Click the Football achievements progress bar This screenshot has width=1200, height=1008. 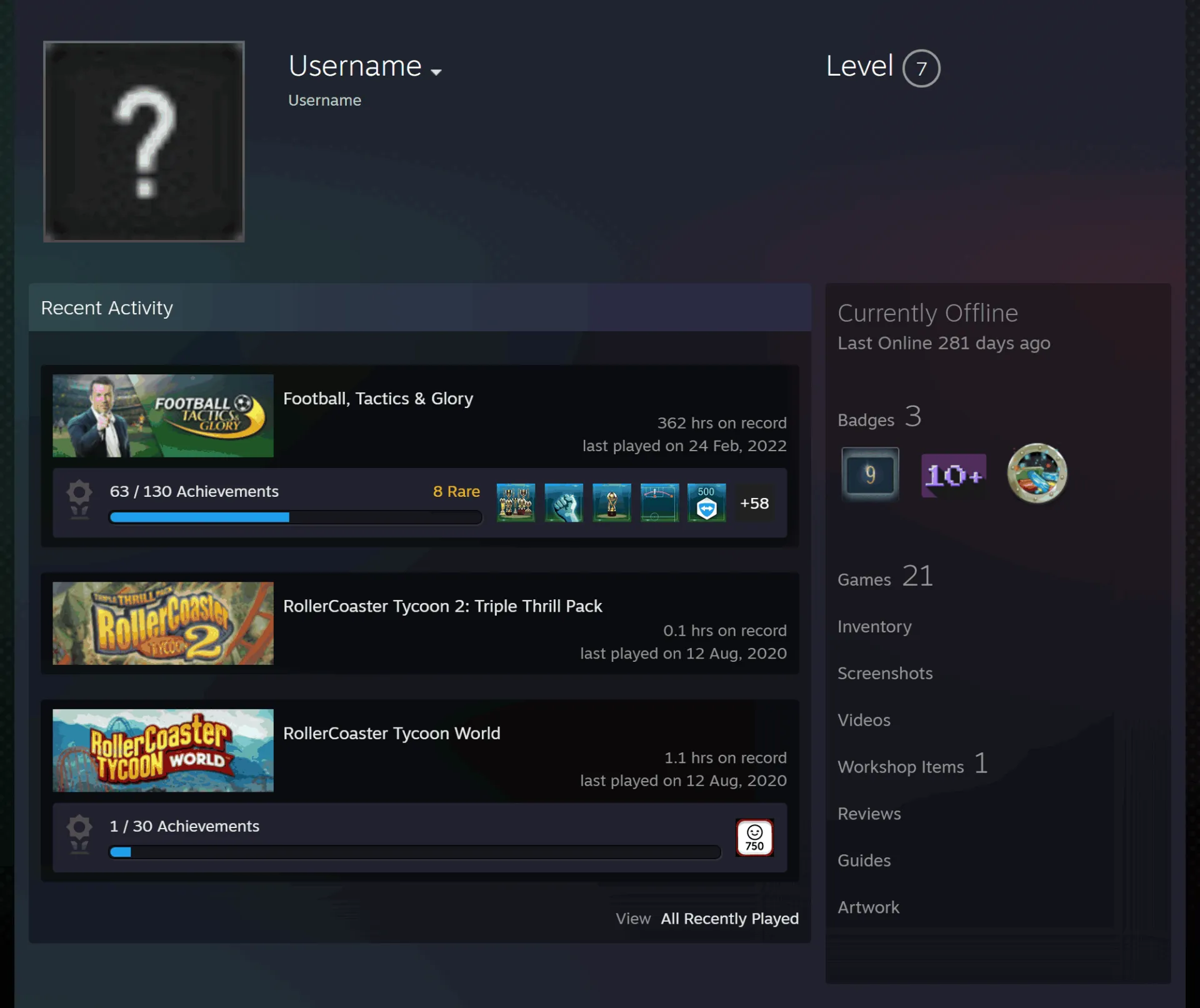[x=296, y=517]
